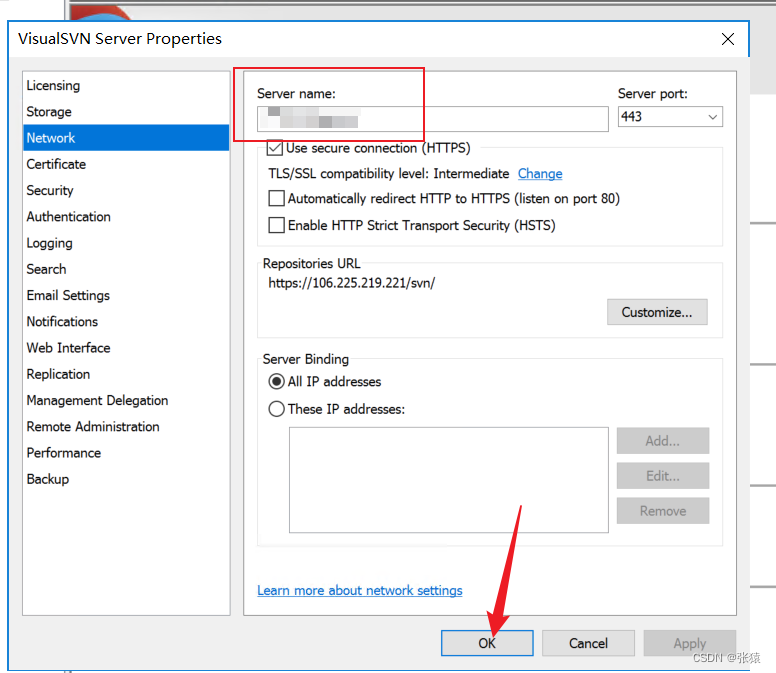
Task: Open Learn more about network settings
Action: point(360,590)
